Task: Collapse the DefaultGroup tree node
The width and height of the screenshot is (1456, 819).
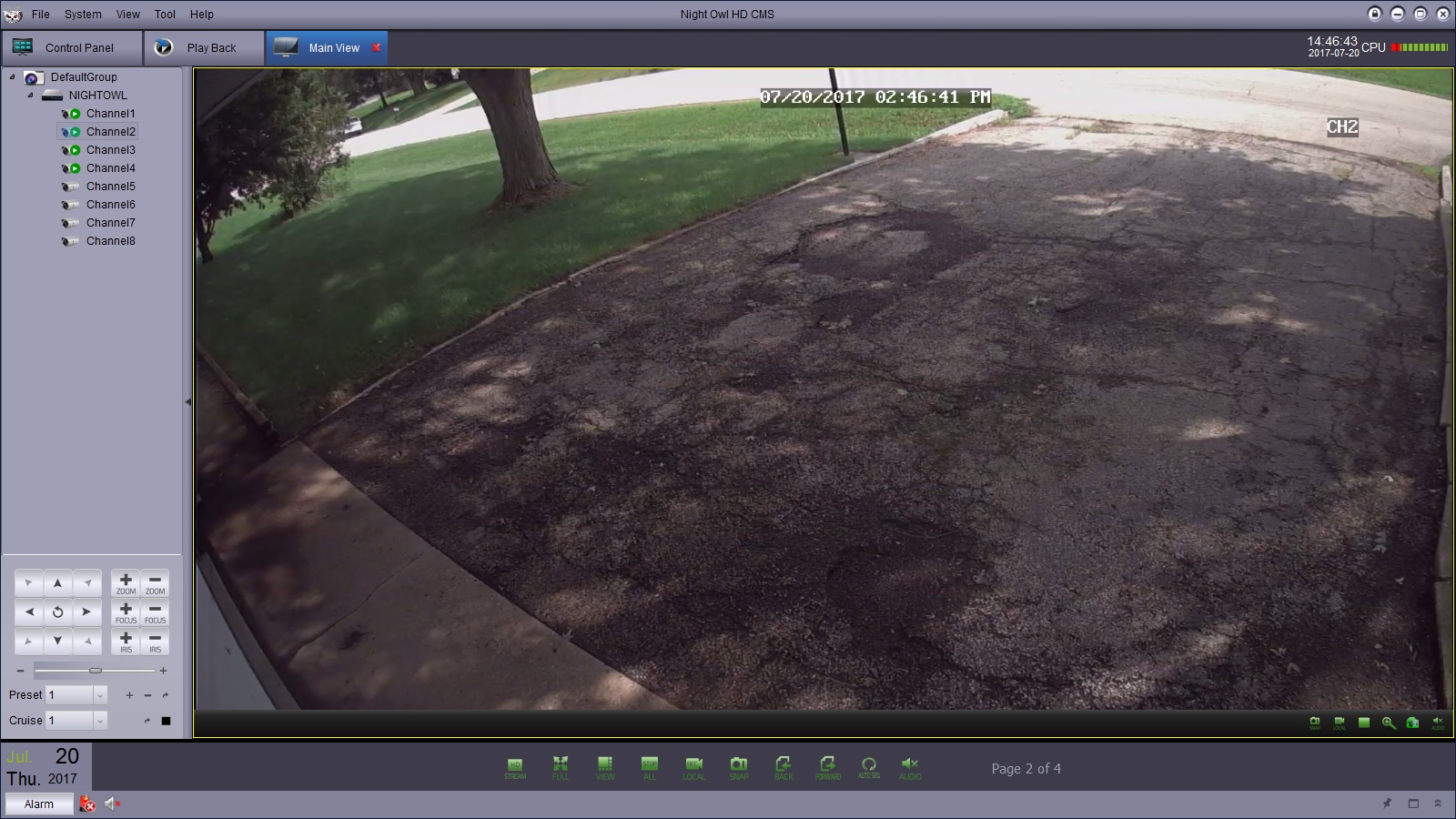Action: pyautogui.click(x=13, y=77)
